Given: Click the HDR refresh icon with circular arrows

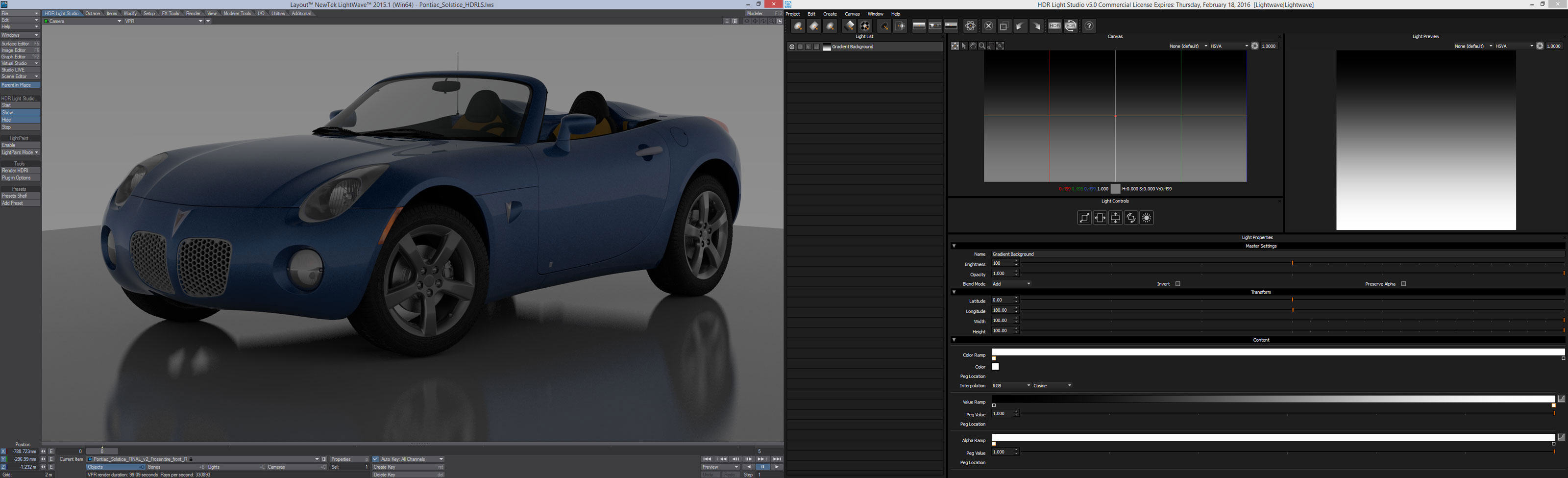Looking at the screenshot, I should click(x=1071, y=25).
